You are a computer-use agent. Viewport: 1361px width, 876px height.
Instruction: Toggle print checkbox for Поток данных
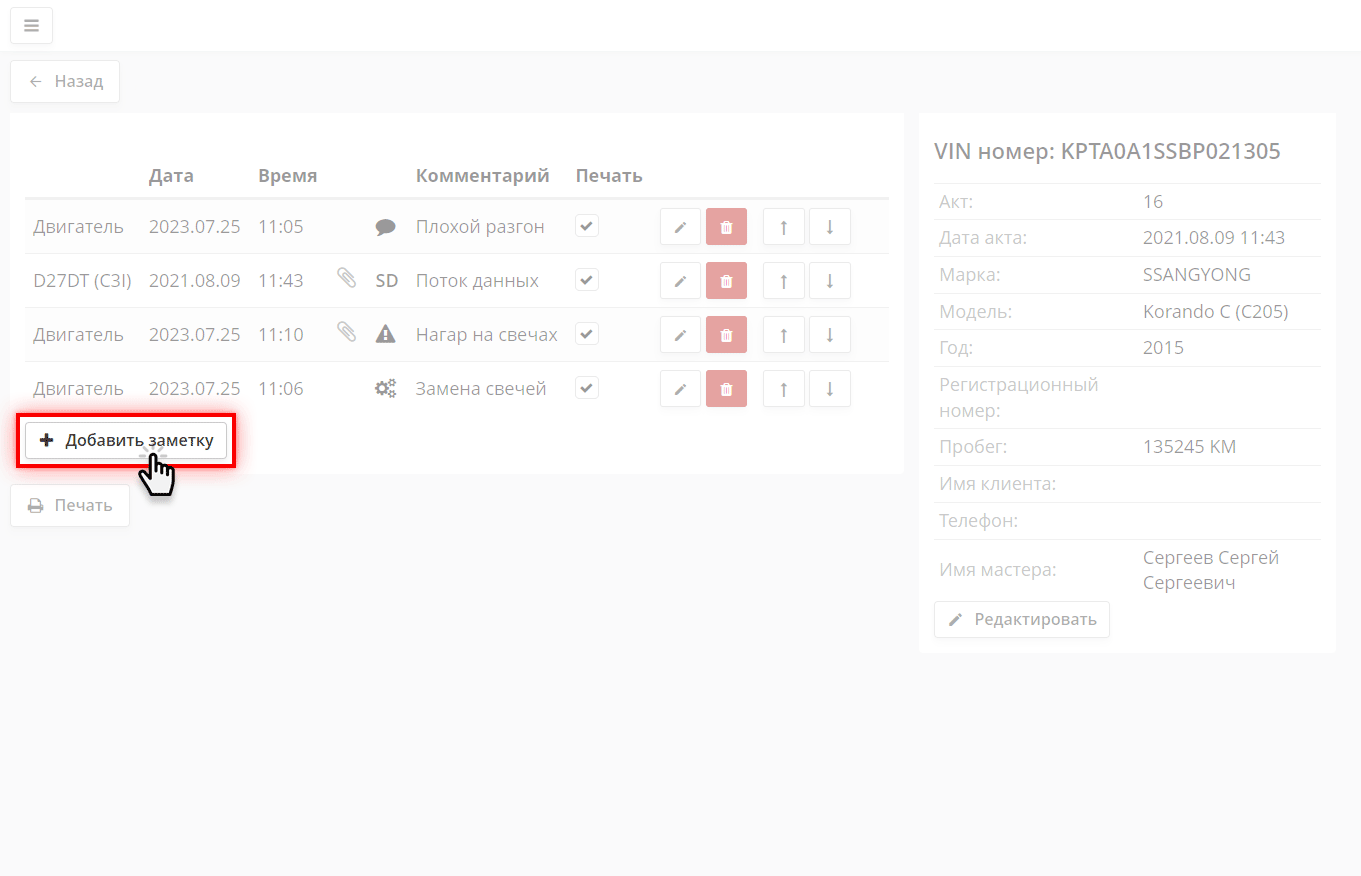[x=587, y=280]
